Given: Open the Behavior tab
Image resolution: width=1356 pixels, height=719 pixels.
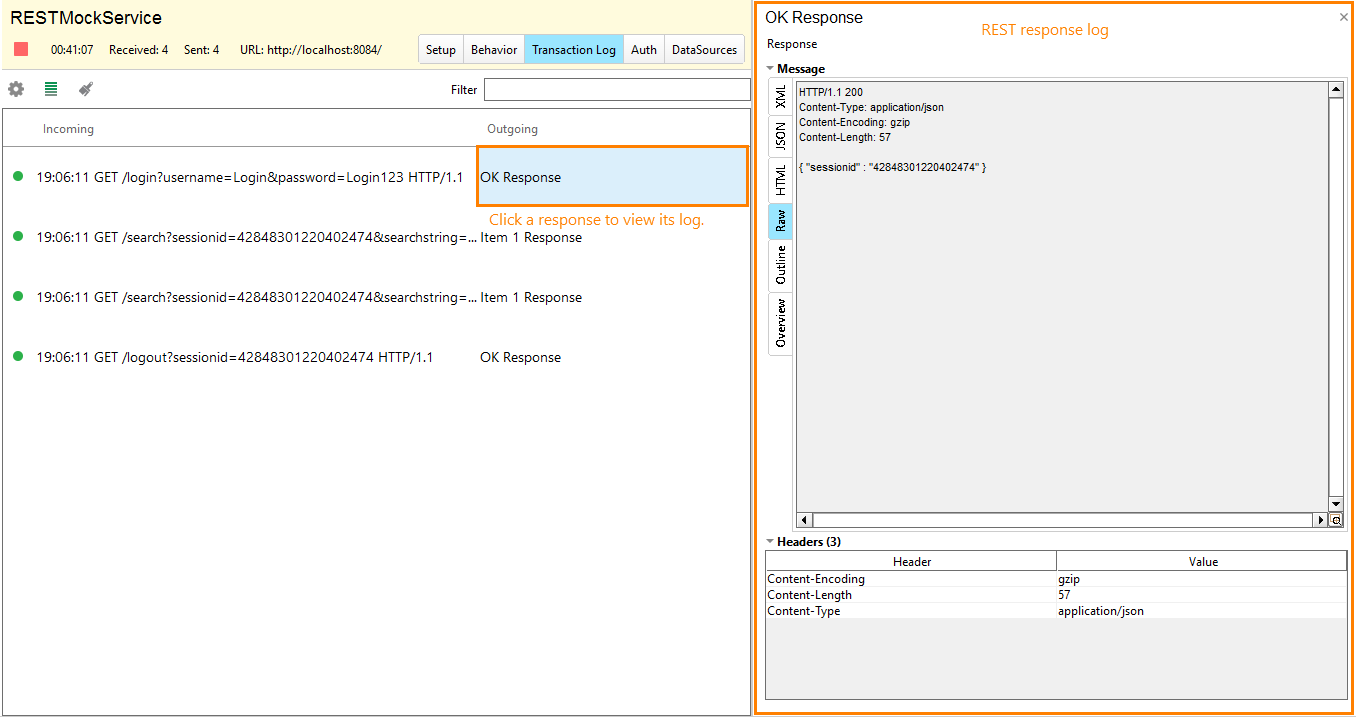Looking at the screenshot, I should [x=493, y=48].
